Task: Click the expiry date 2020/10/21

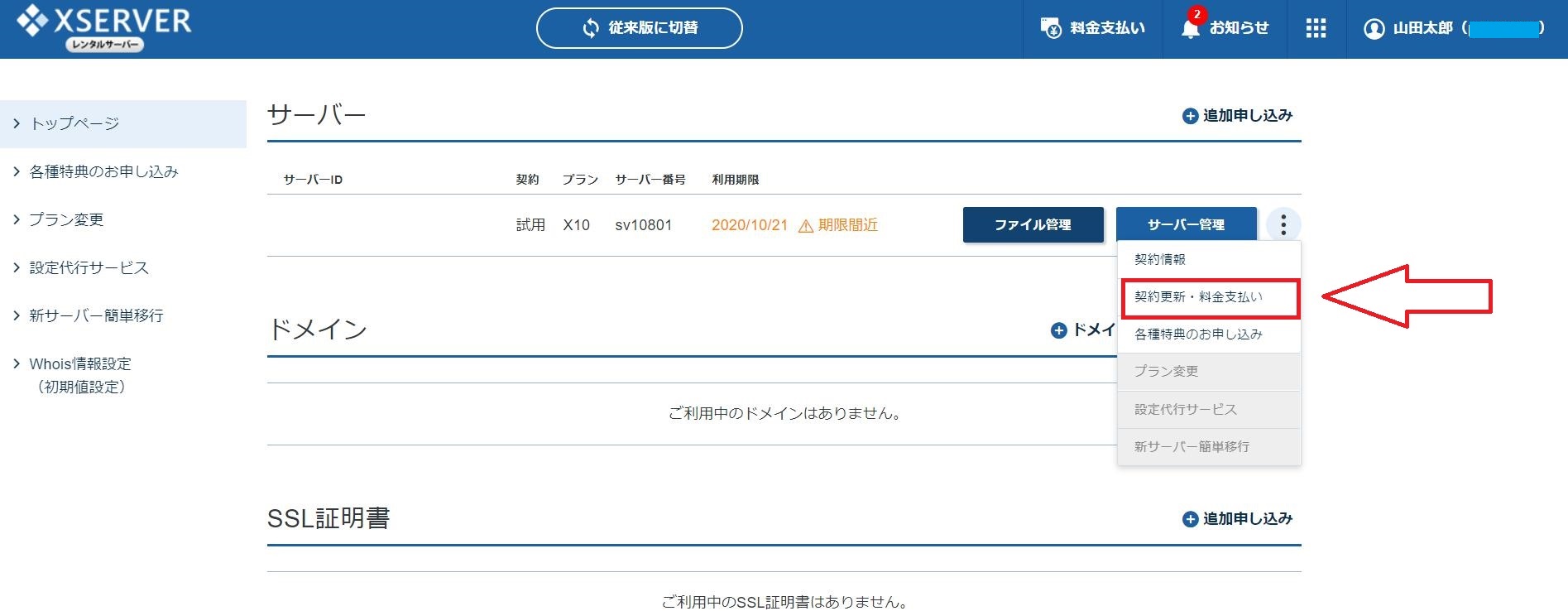Action: pyautogui.click(x=750, y=225)
